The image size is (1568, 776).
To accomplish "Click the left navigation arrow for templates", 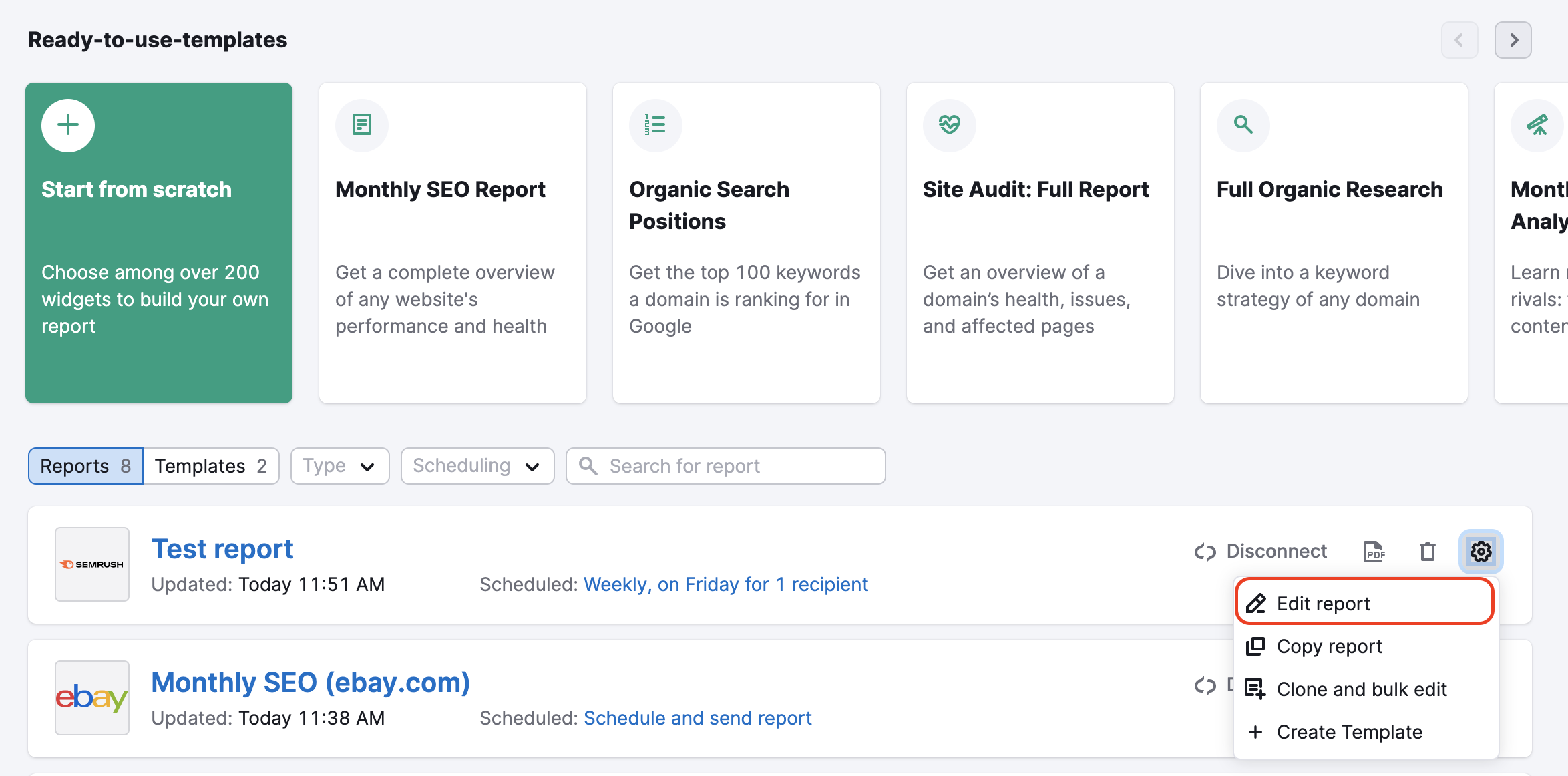I will [x=1461, y=40].
